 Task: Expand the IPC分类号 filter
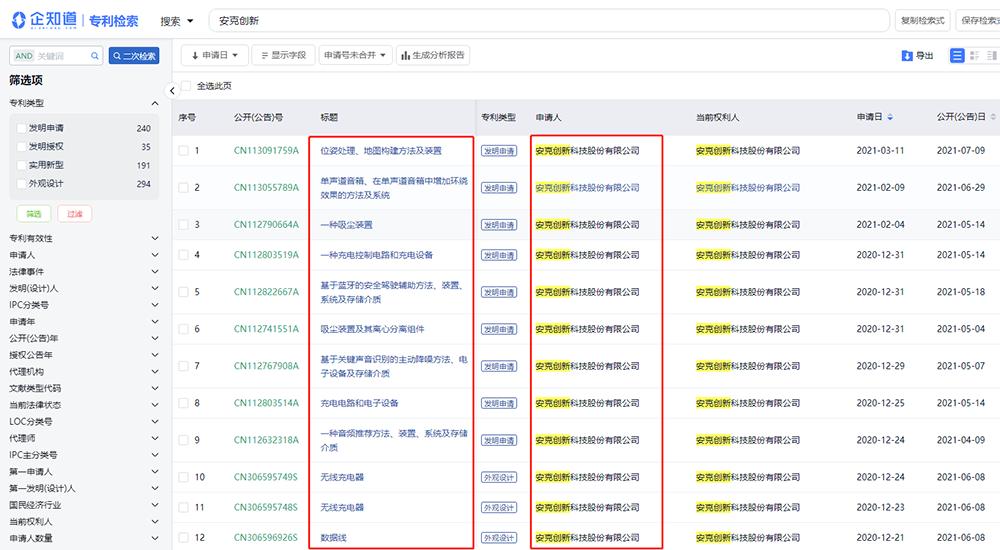(x=155, y=305)
